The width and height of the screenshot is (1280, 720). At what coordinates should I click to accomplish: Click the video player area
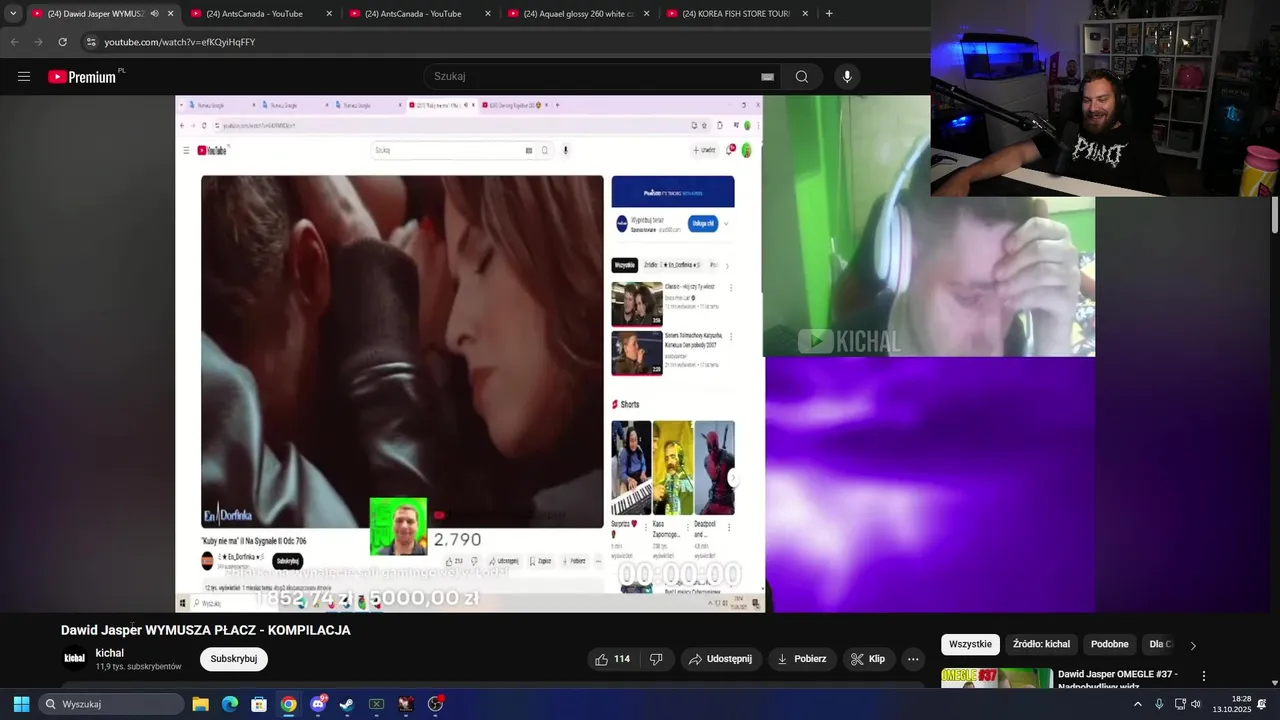(635, 354)
